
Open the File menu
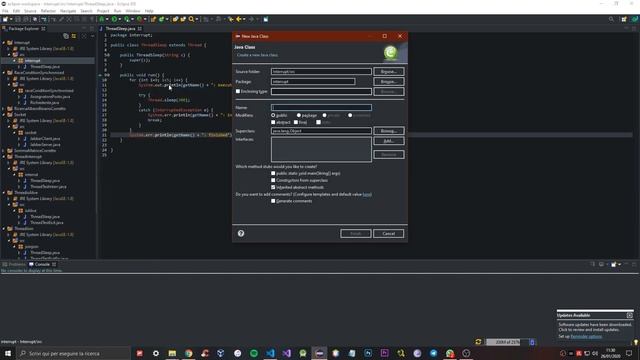pos(5,11)
